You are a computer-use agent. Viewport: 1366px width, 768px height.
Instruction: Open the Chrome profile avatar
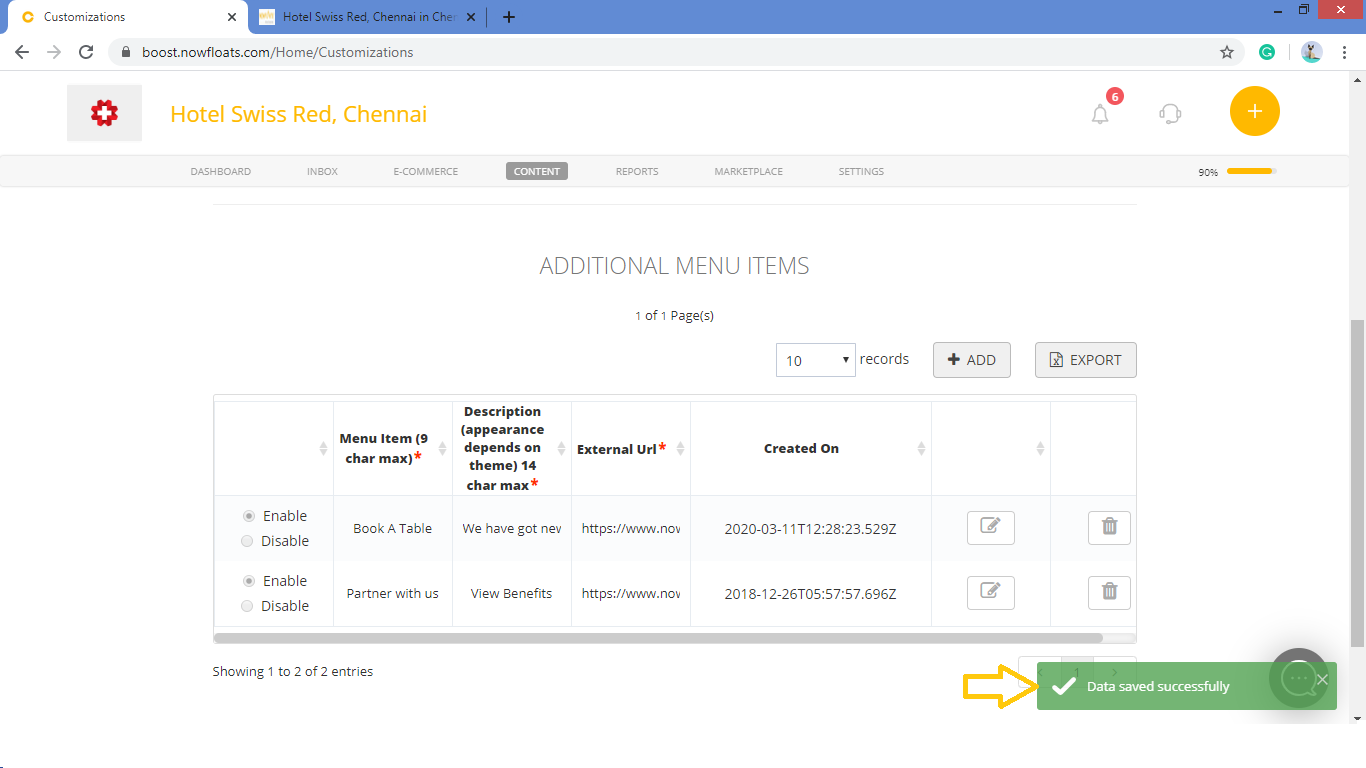click(x=1312, y=52)
